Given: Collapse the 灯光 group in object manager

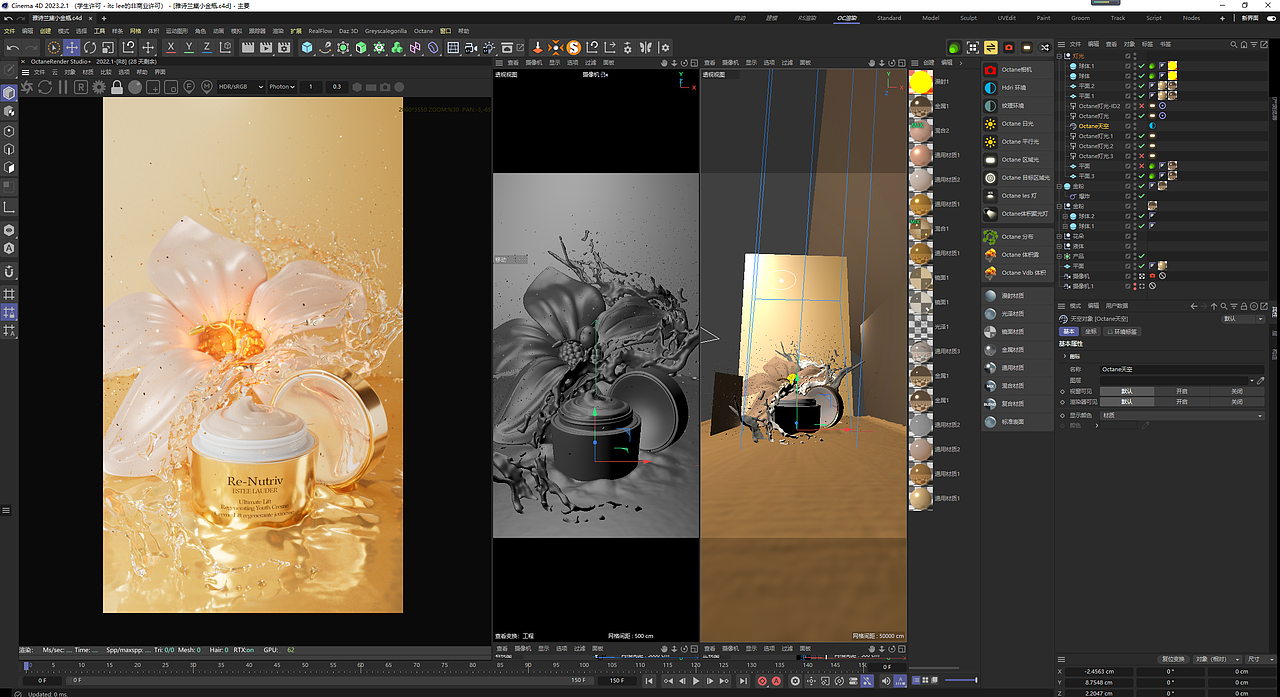Looking at the screenshot, I should coord(1059,56).
